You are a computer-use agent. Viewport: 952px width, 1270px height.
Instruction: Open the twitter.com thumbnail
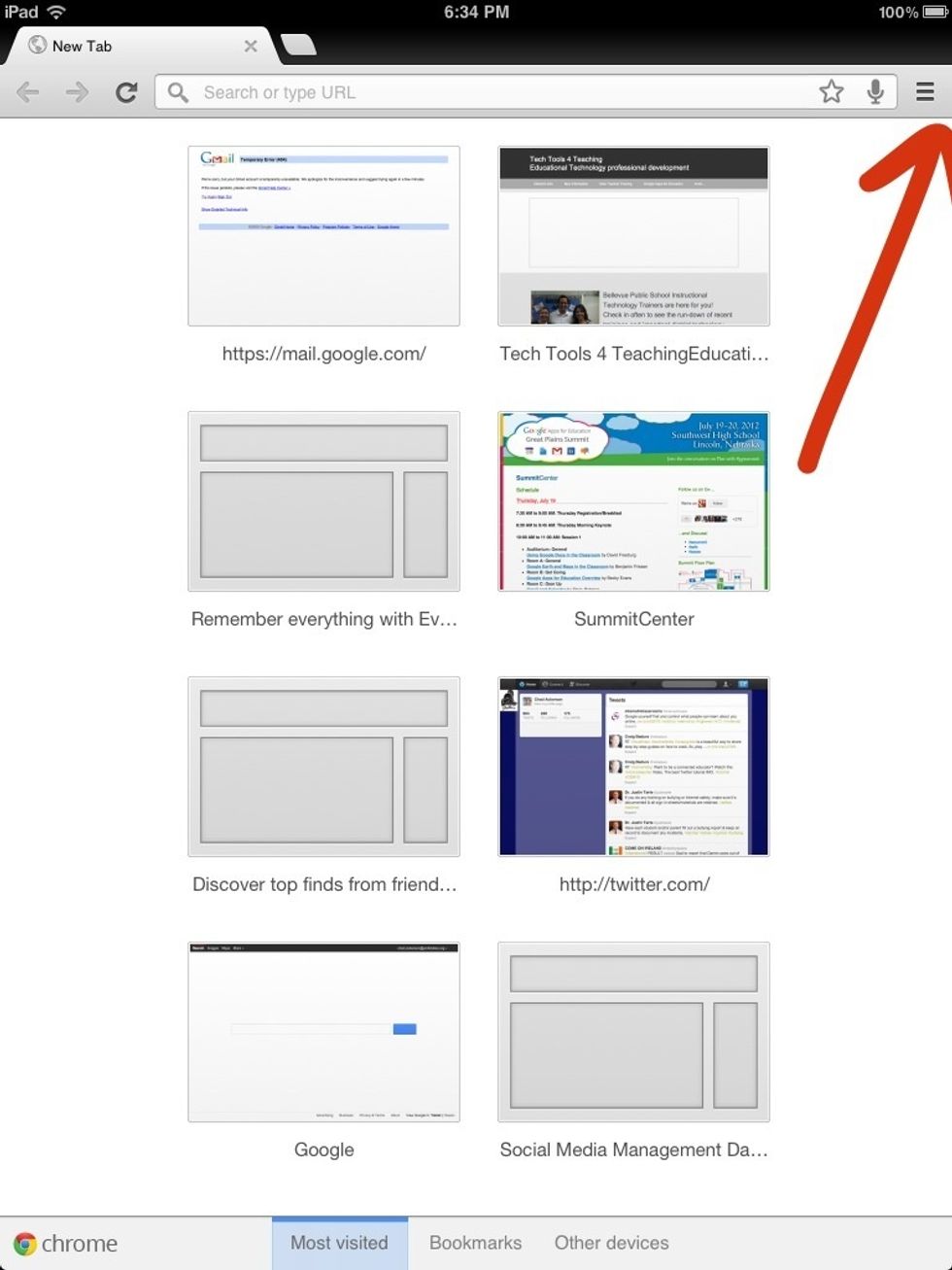click(633, 766)
